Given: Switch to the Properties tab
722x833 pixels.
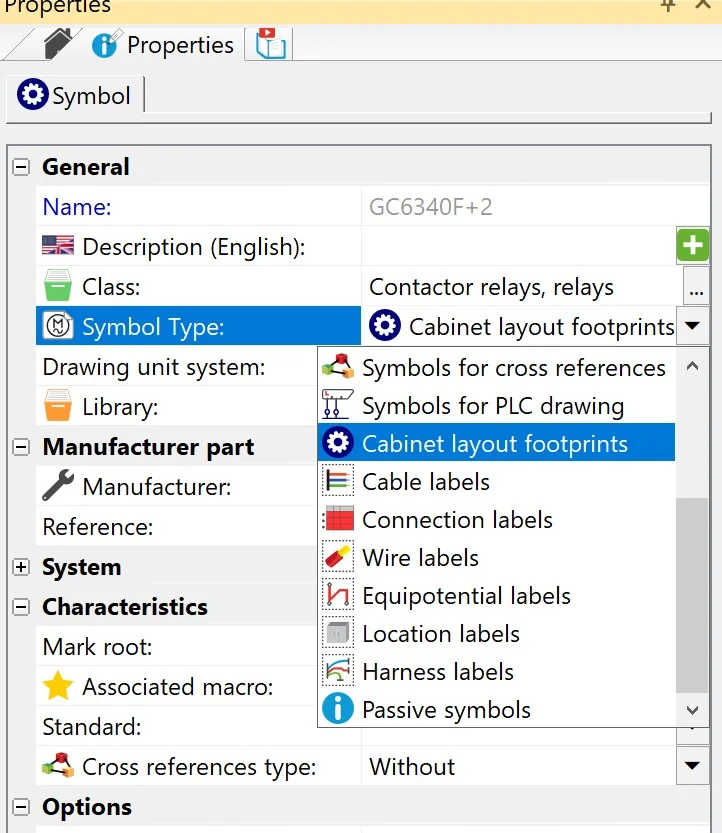Looking at the screenshot, I should (x=163, y=45).
